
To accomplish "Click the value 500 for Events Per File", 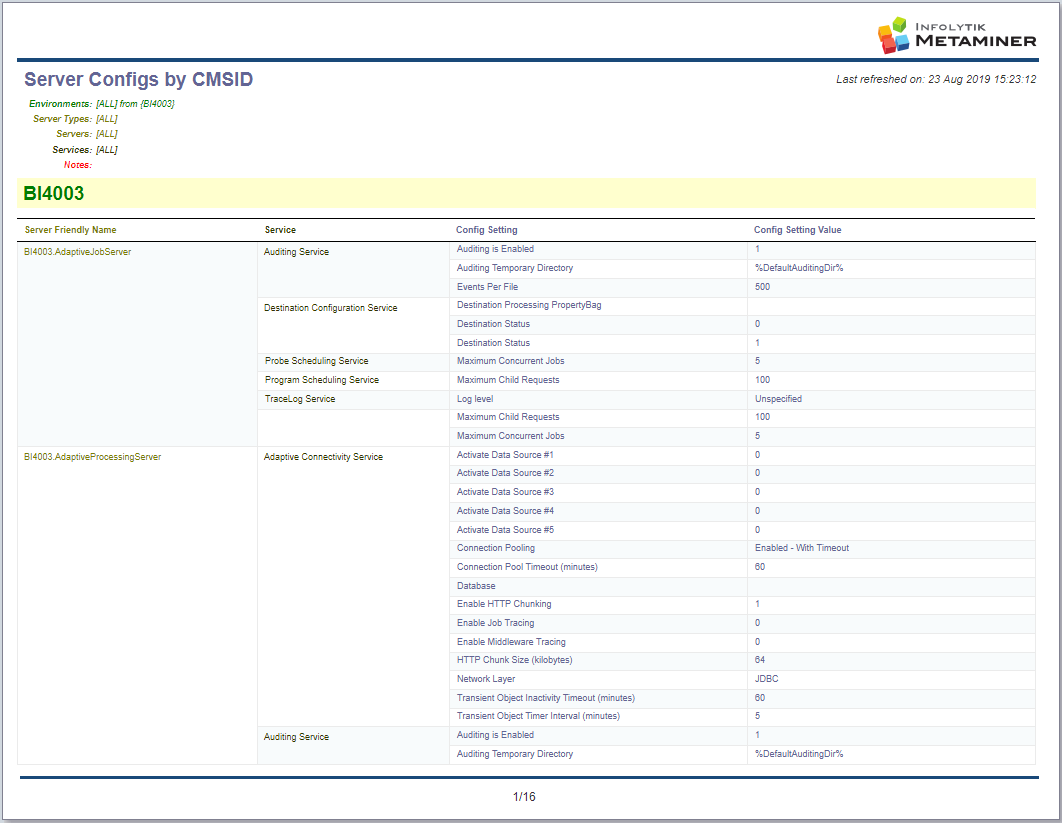I will click(763, 287).
